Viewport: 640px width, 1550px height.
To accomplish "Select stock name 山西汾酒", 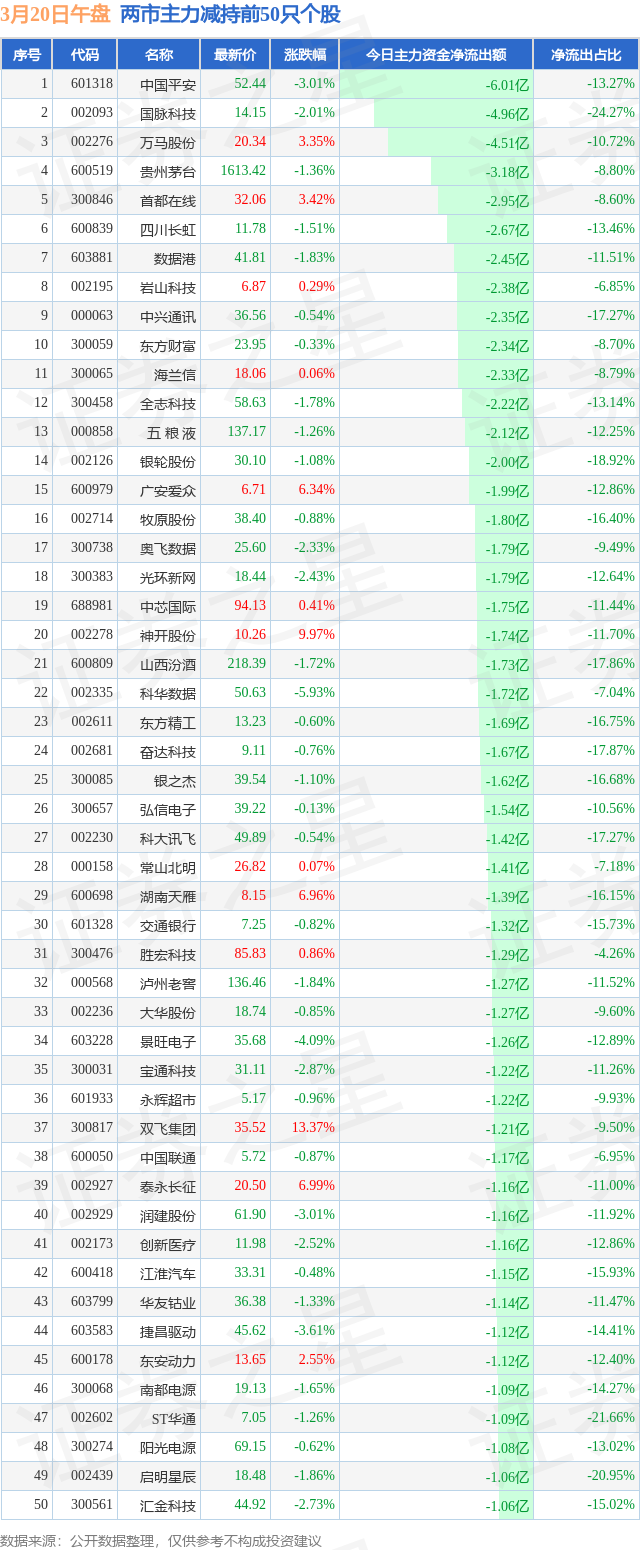I will point(169,664).
